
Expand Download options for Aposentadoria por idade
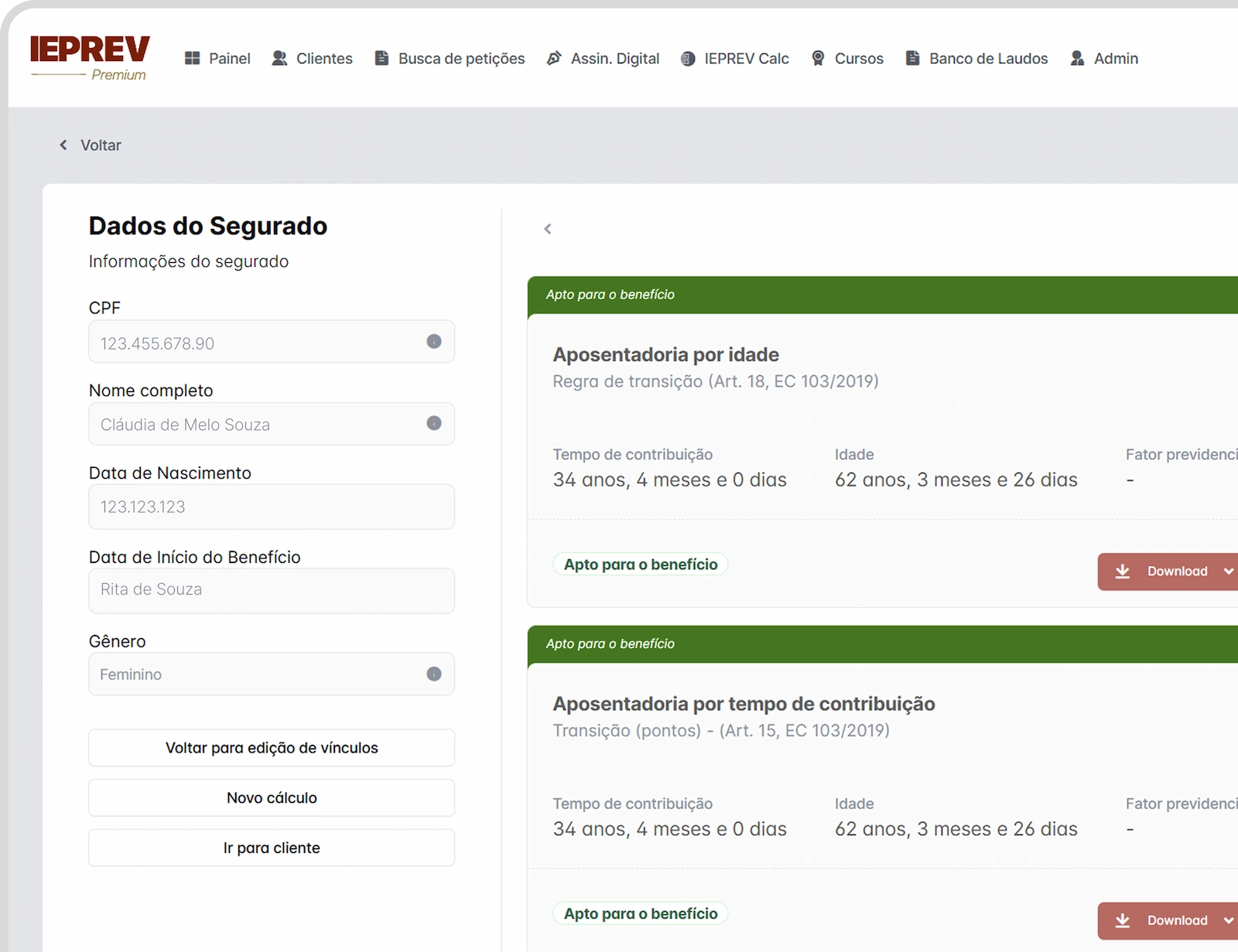1228,572
